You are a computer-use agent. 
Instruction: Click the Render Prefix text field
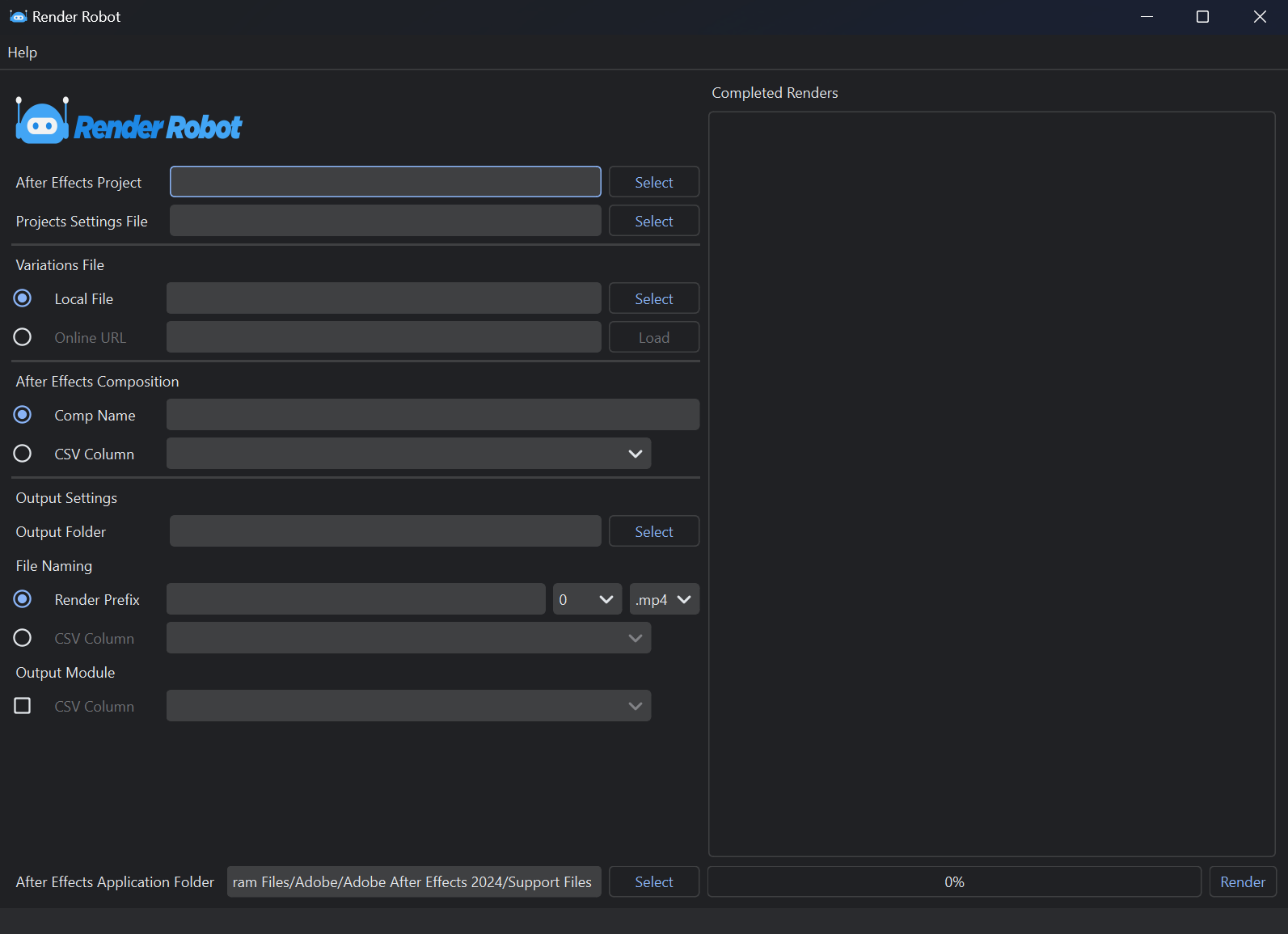click(x=356, y=599)
